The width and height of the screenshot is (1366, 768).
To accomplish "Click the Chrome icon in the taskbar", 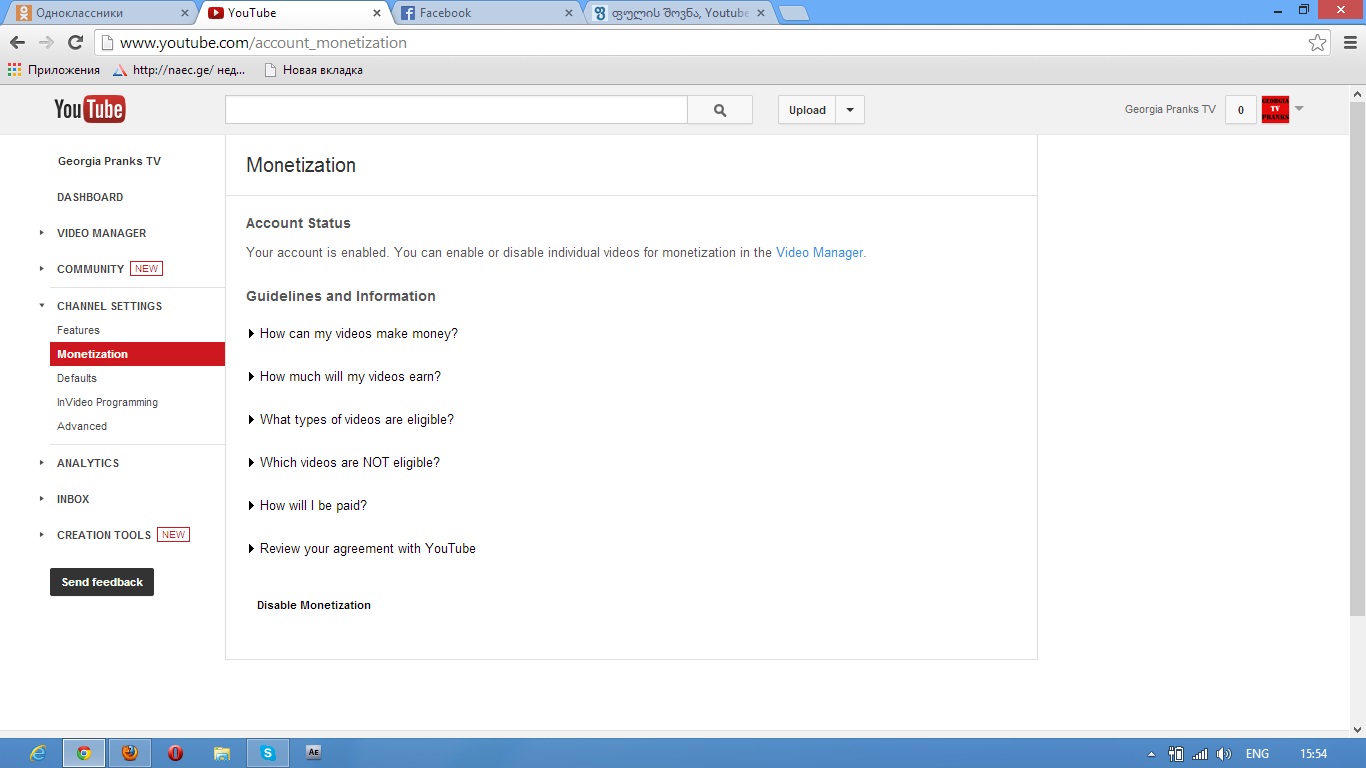I will [84, 753].
